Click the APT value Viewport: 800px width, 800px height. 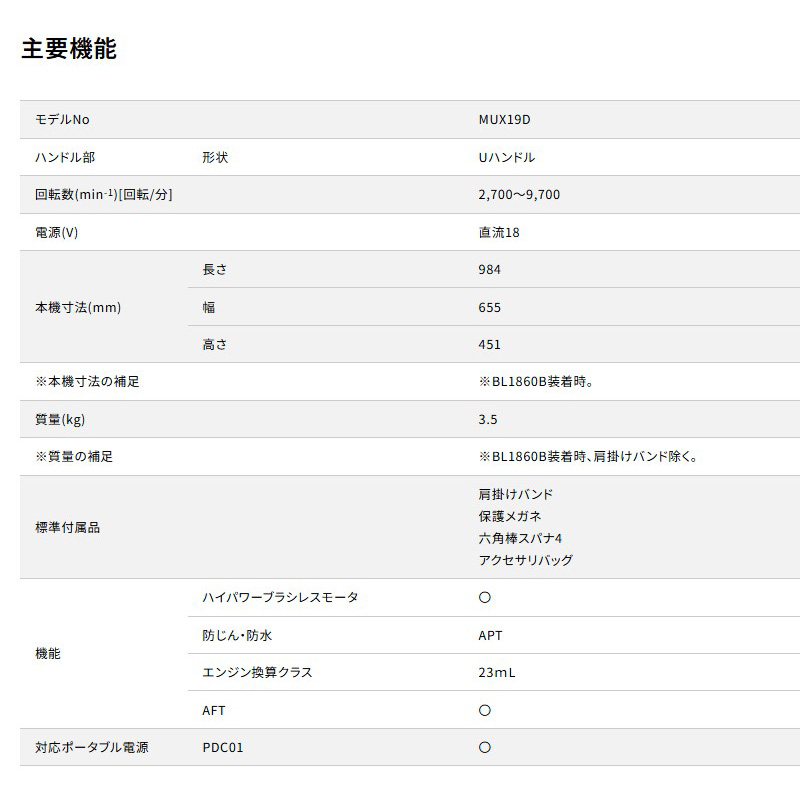coord(490,635)
